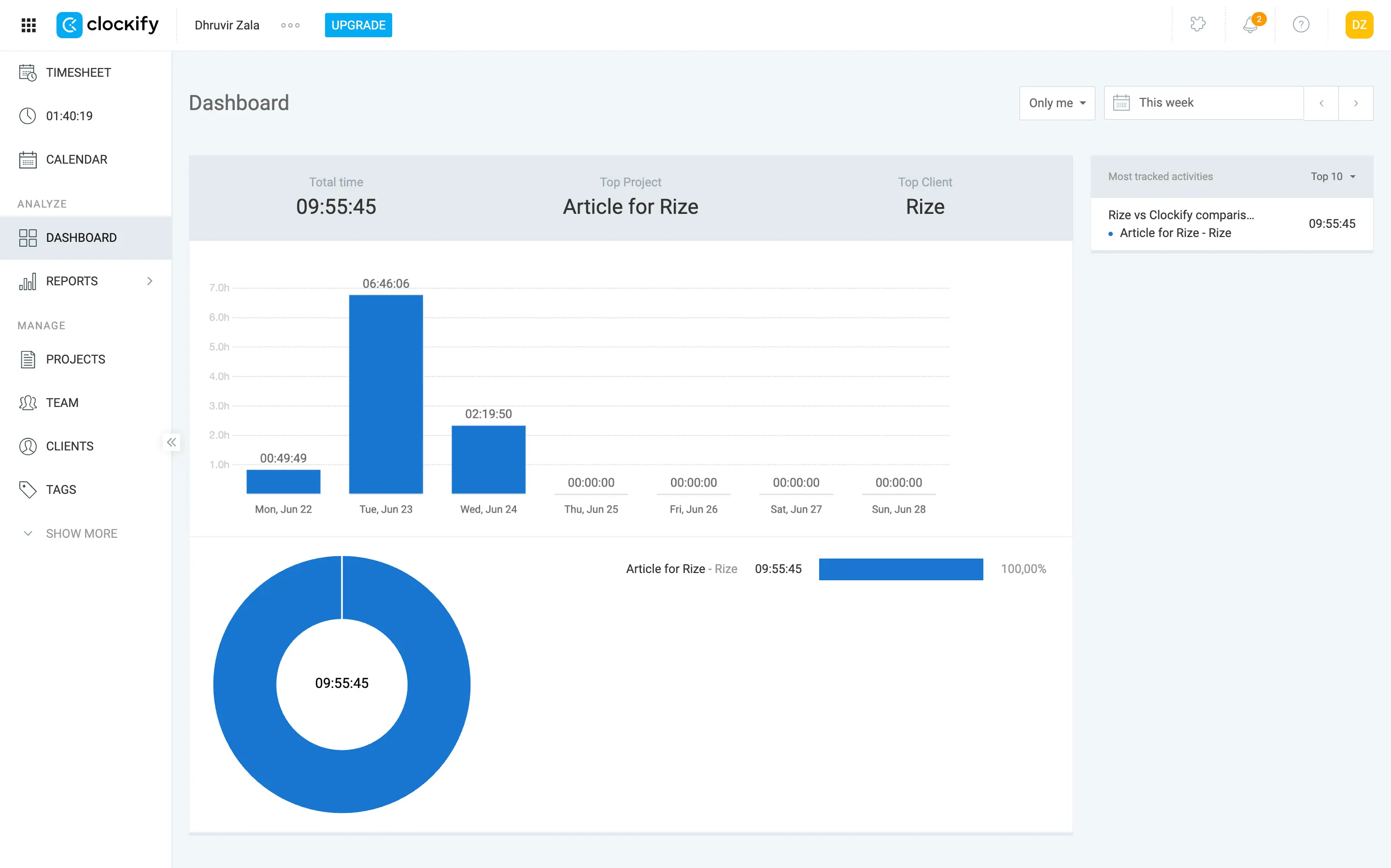This screenshot has height=868, width=1391.
Task: Open the TAGS page
Action: (x=85, y=490)
